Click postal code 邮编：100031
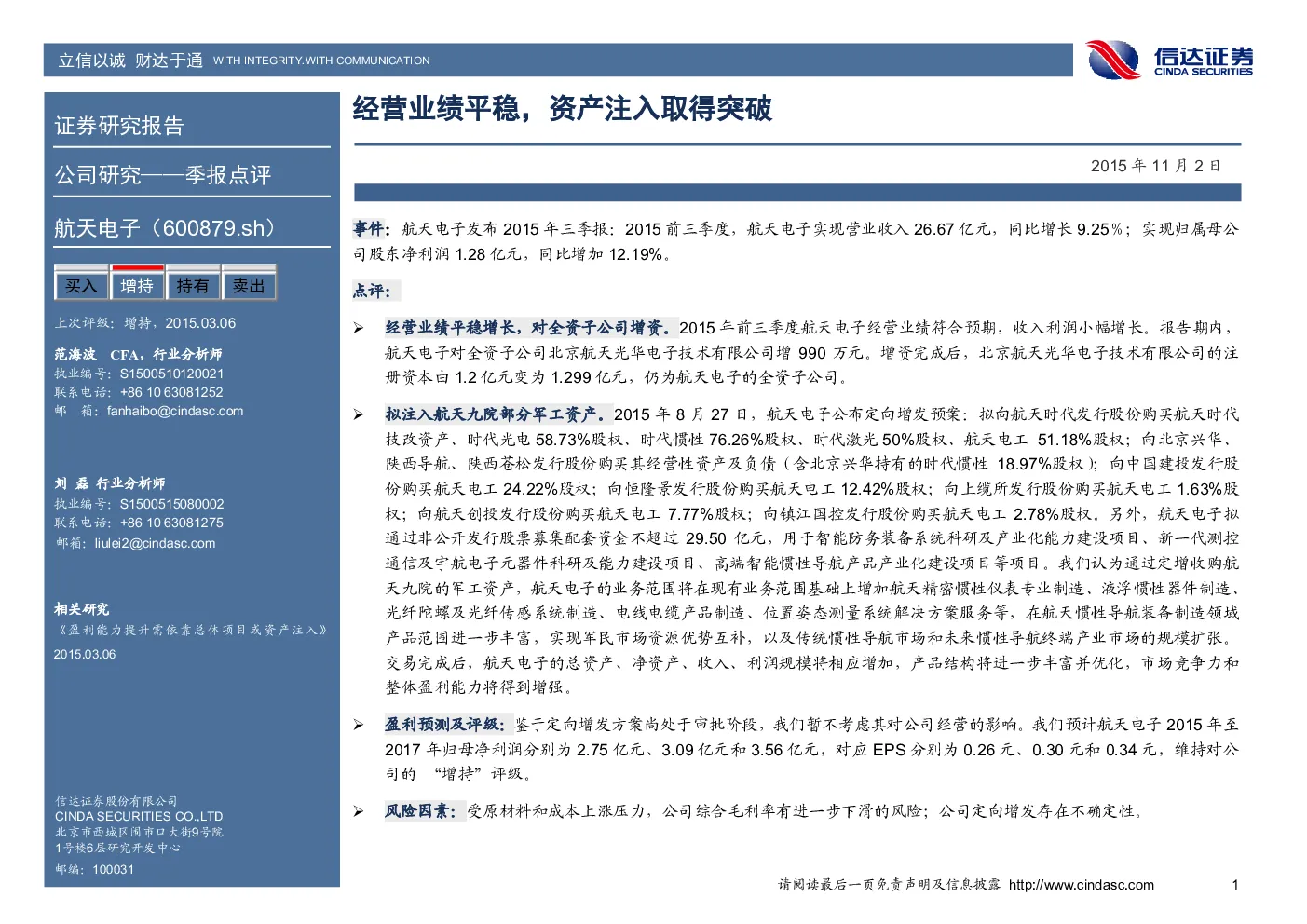This screenshot has width=1307, height=924. 94,869
